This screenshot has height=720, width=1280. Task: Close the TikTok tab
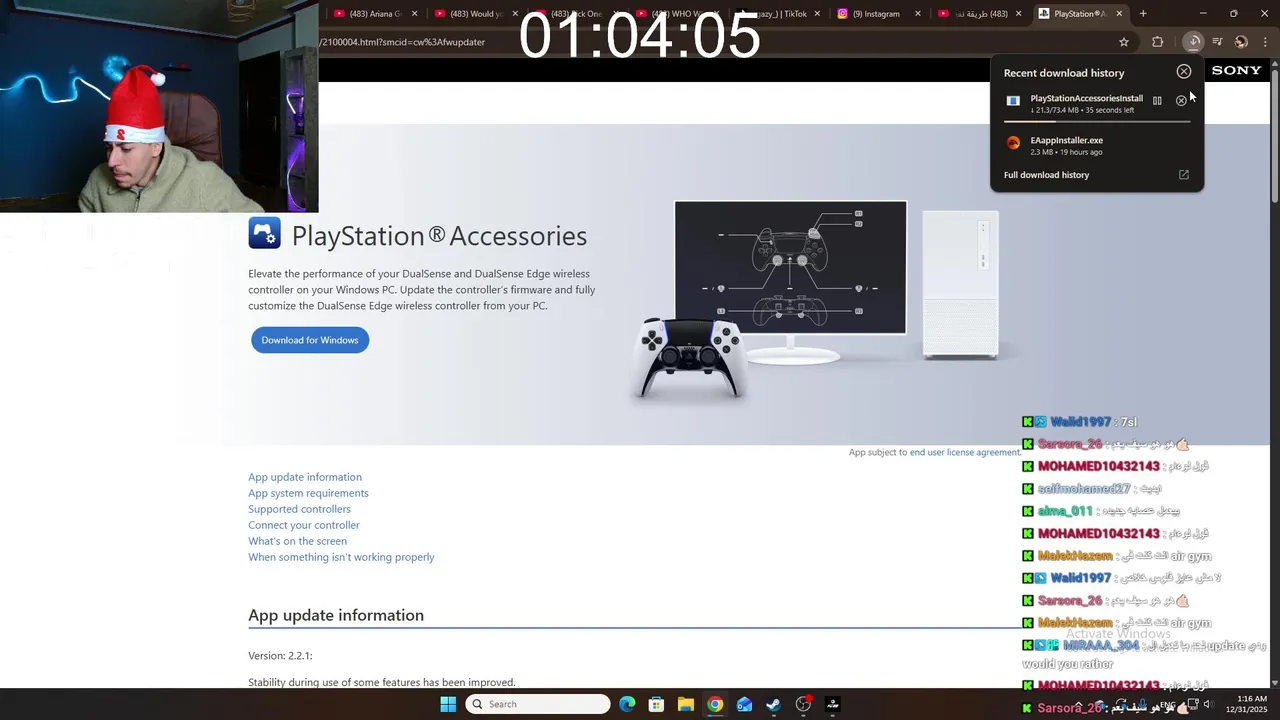(818, 14)
